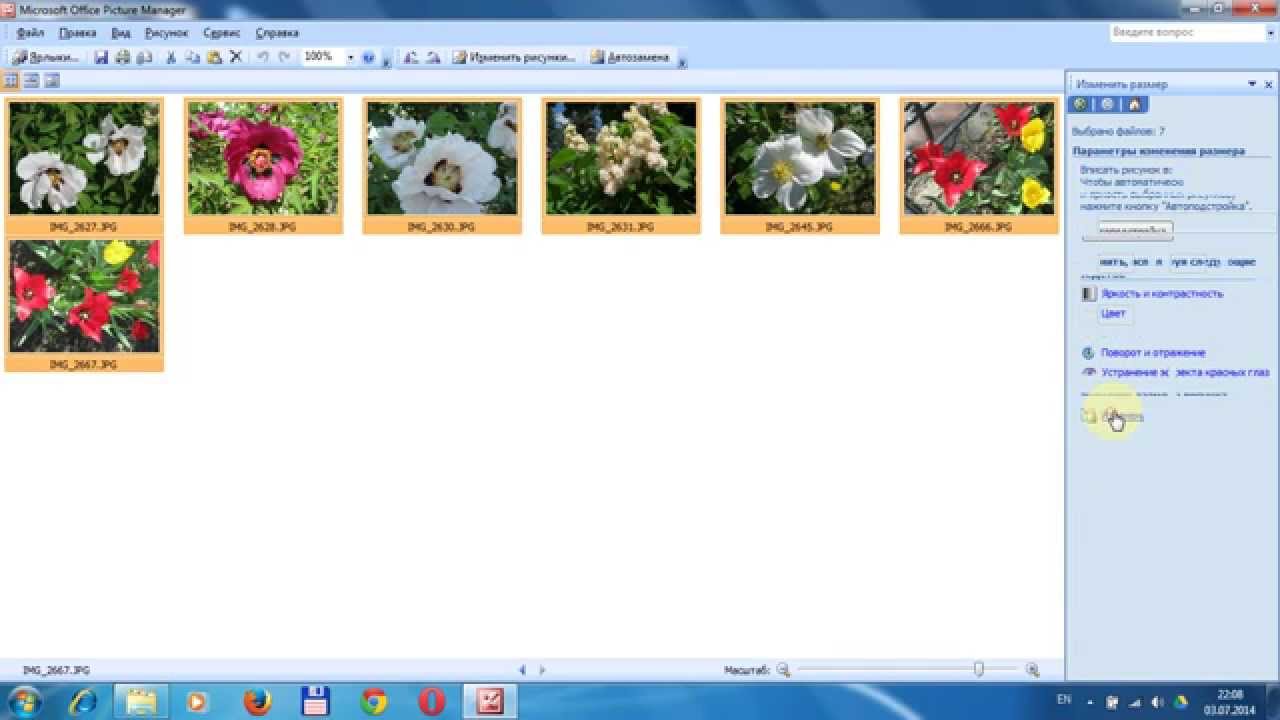Click the Brightness and contrast icon
Image resolution: width=1280 pixels, height=720 pixels.
click(1090, 294)
